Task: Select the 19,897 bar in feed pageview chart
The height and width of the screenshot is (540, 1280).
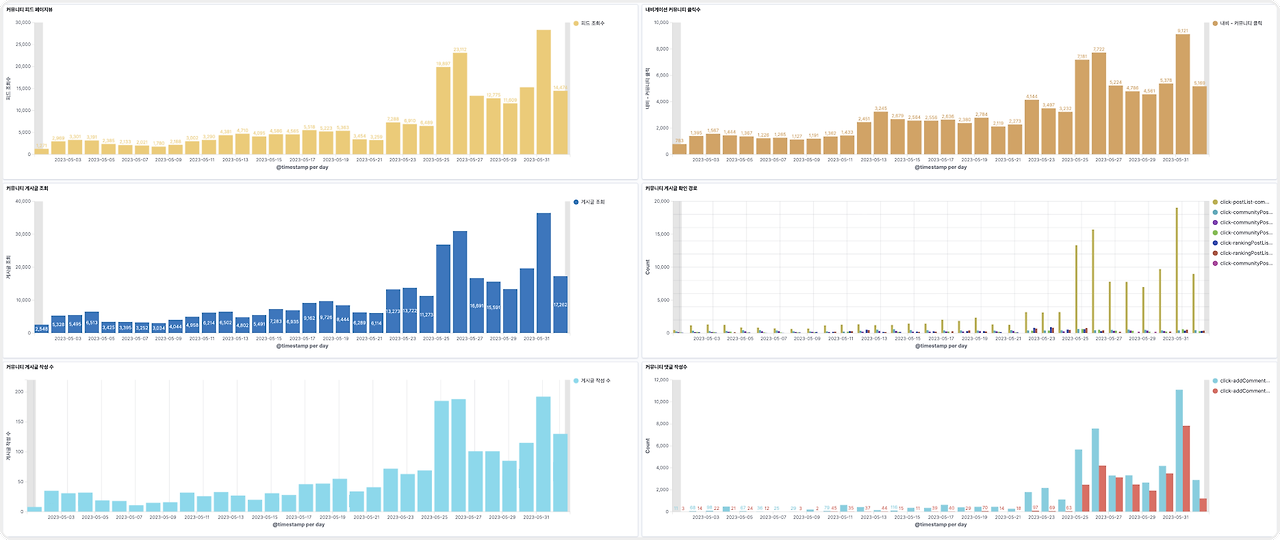Action: click(x=443, y=111)
